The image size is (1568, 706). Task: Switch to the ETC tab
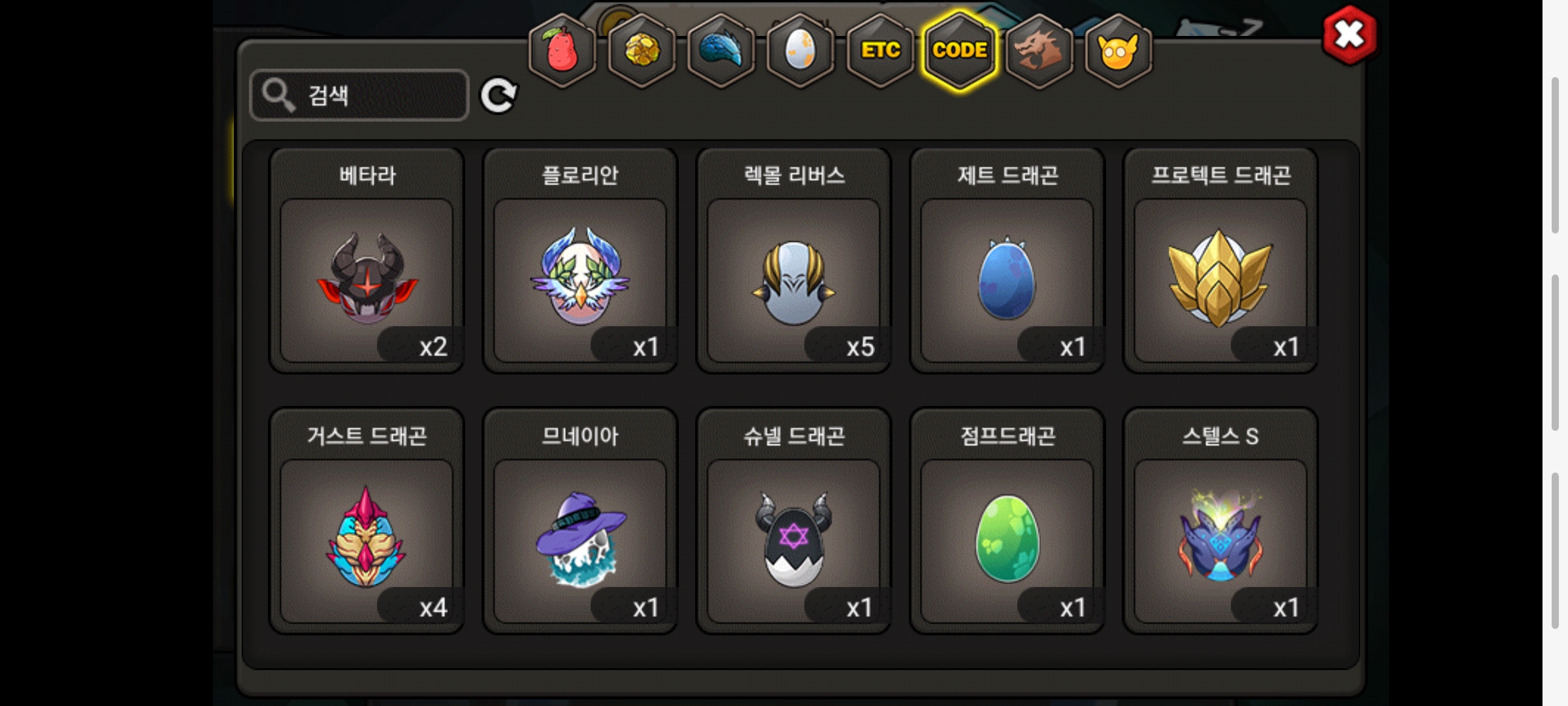(880, 50)
